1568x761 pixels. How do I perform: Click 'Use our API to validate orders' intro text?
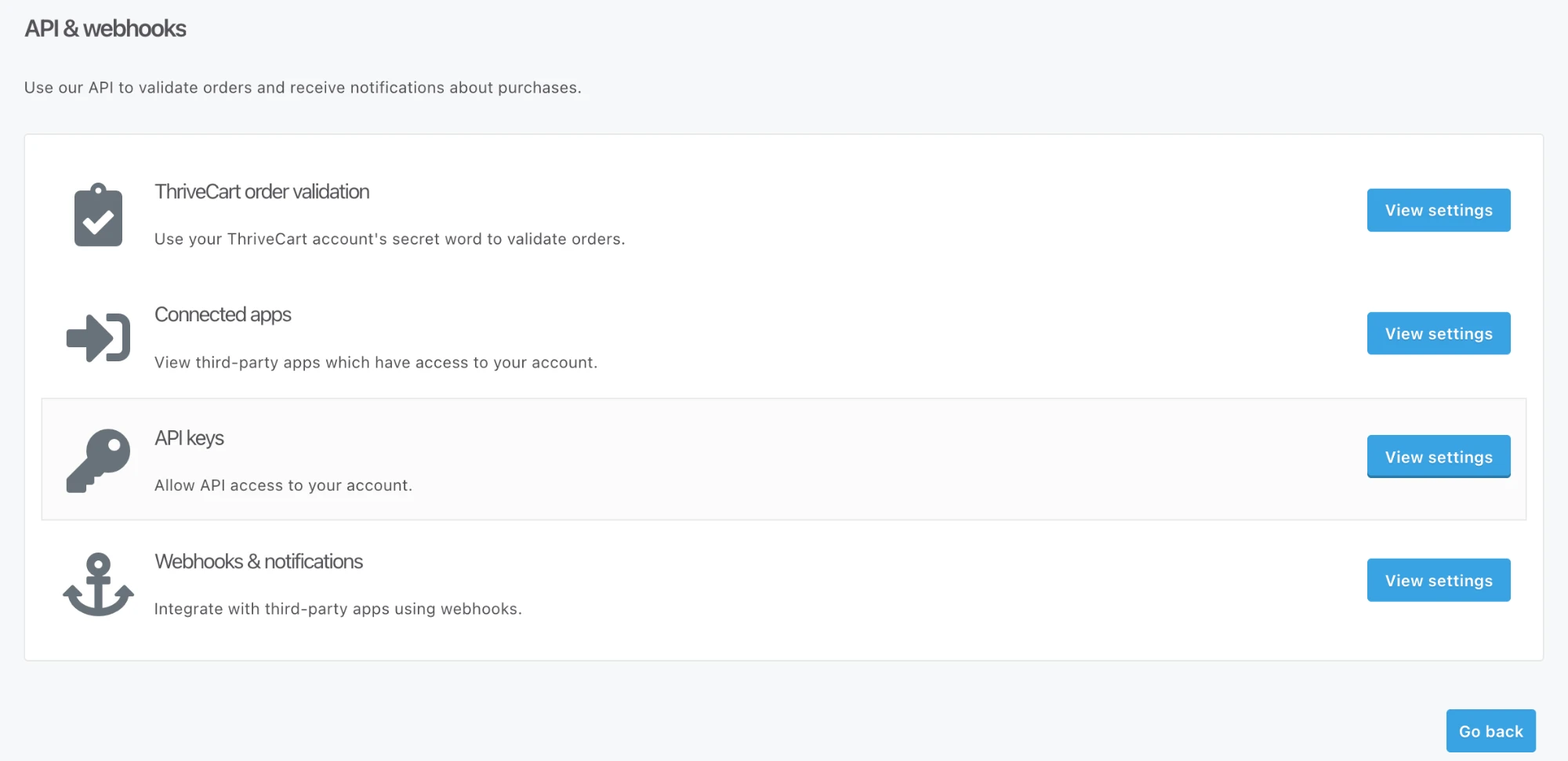[x=303, y=88]
